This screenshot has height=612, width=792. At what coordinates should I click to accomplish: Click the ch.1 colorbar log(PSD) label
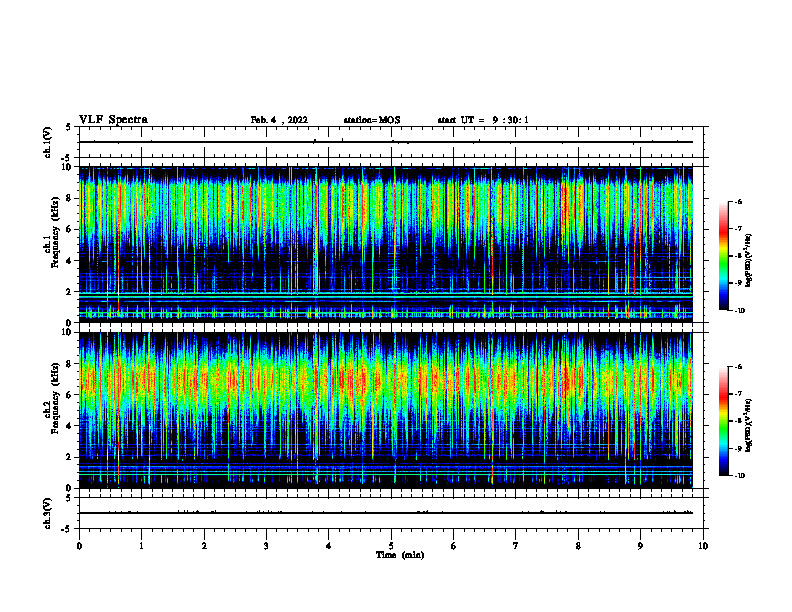click(x=748, y=261)
